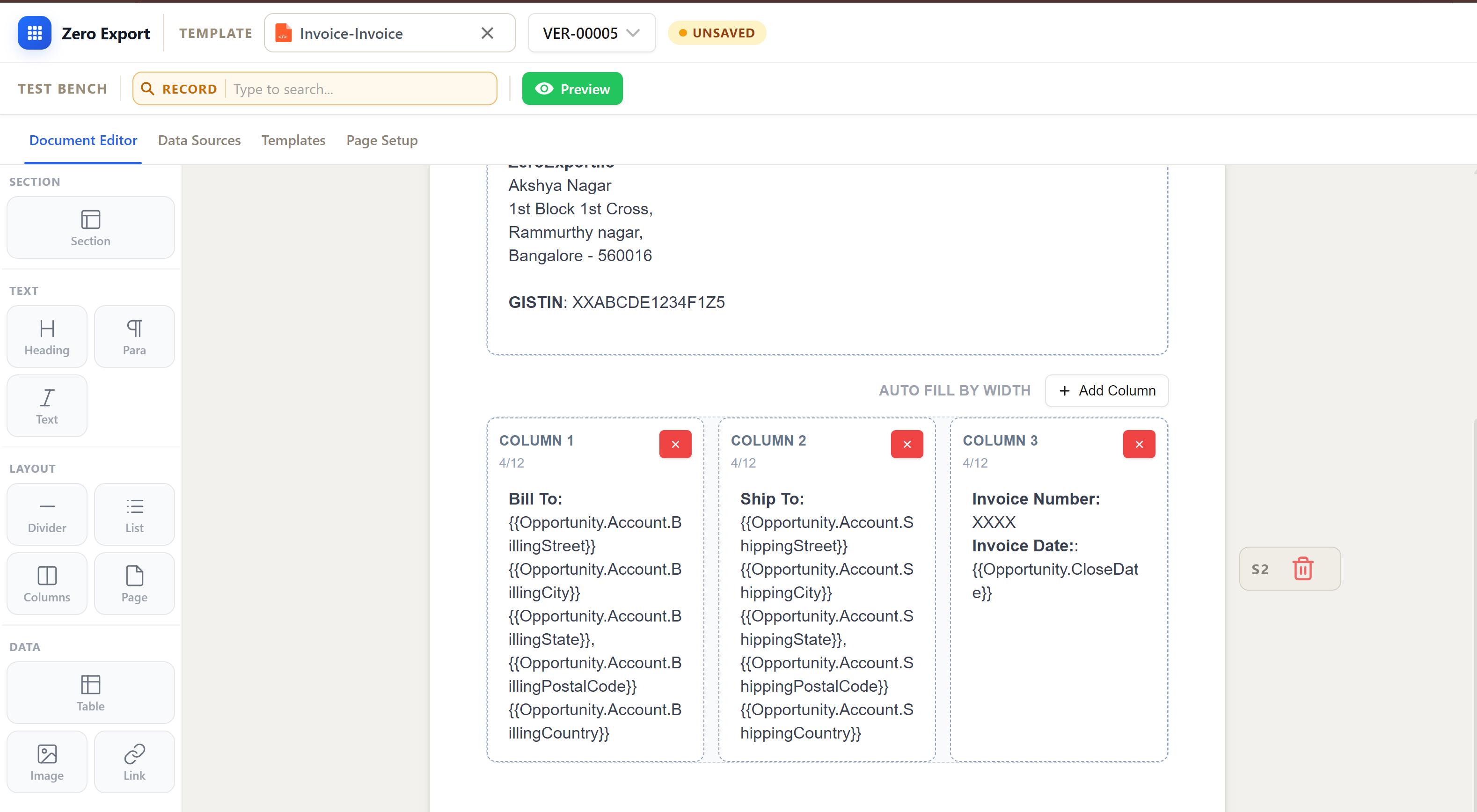The width and height of the screenshot is (1477, 812).
Task: Insert a Heading element
Action: coord(47,337)
